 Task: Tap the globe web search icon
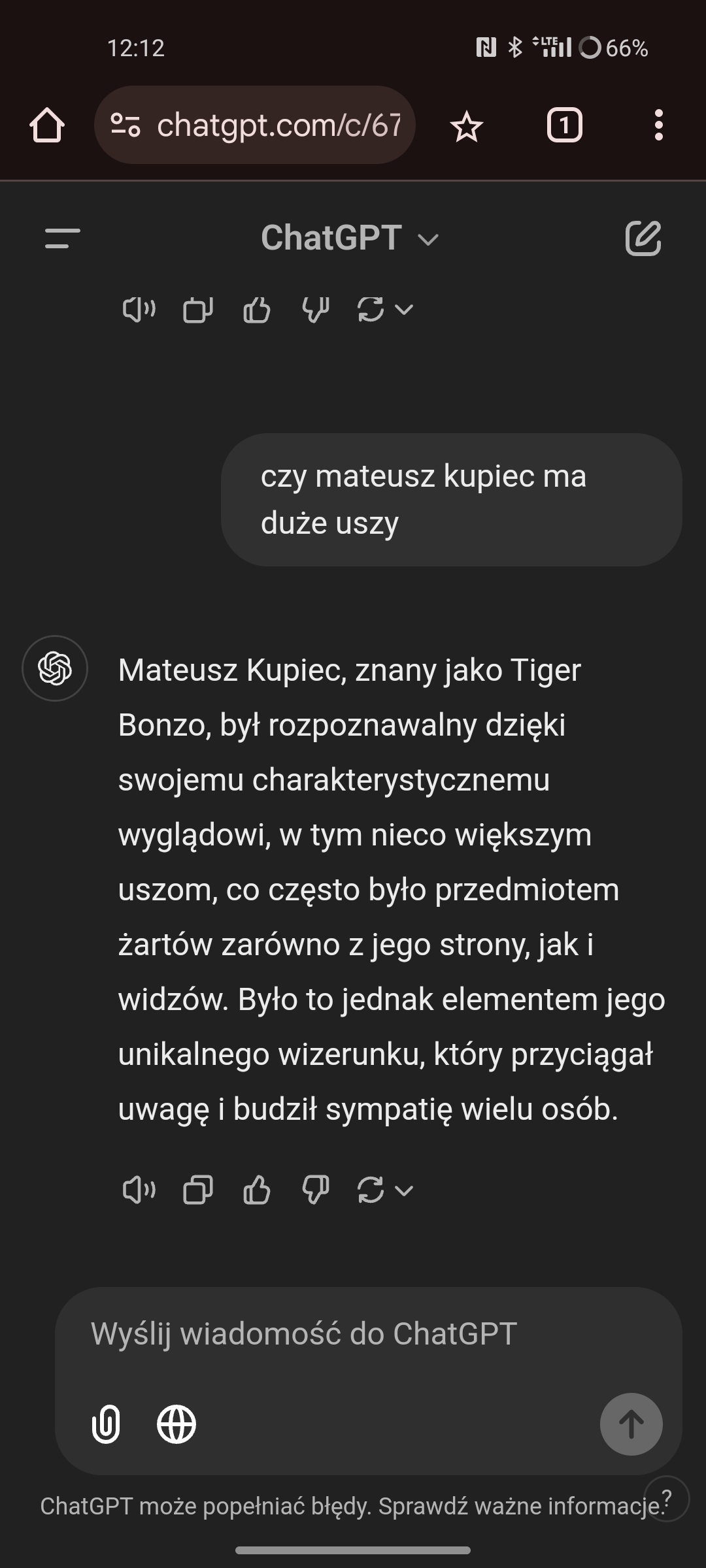[x=176, y=1424]
